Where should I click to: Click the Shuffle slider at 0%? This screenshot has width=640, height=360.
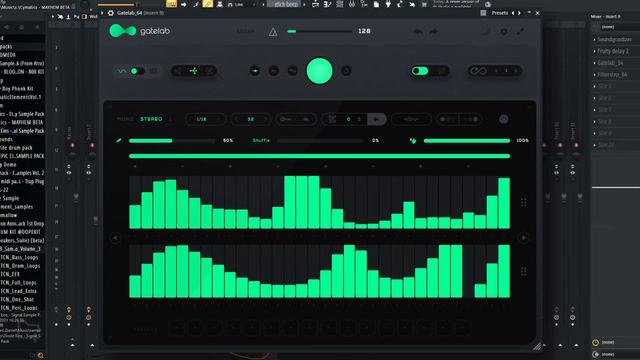pos(320,140)
